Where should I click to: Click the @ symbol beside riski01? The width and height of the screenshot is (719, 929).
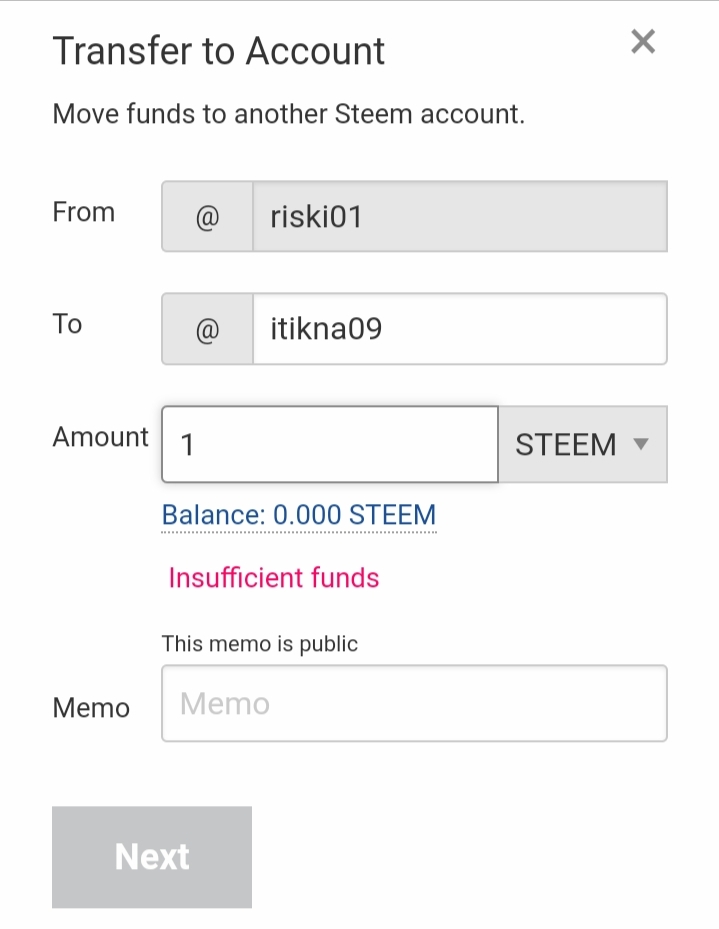click(x=207, y=217)
